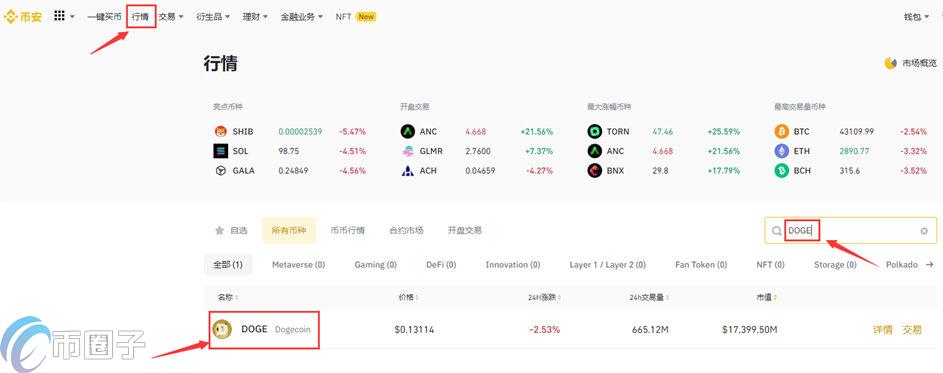Sort the table by 24H涨跌 column
The height and width of the screenshot is (373, 943).
[544, 297]
